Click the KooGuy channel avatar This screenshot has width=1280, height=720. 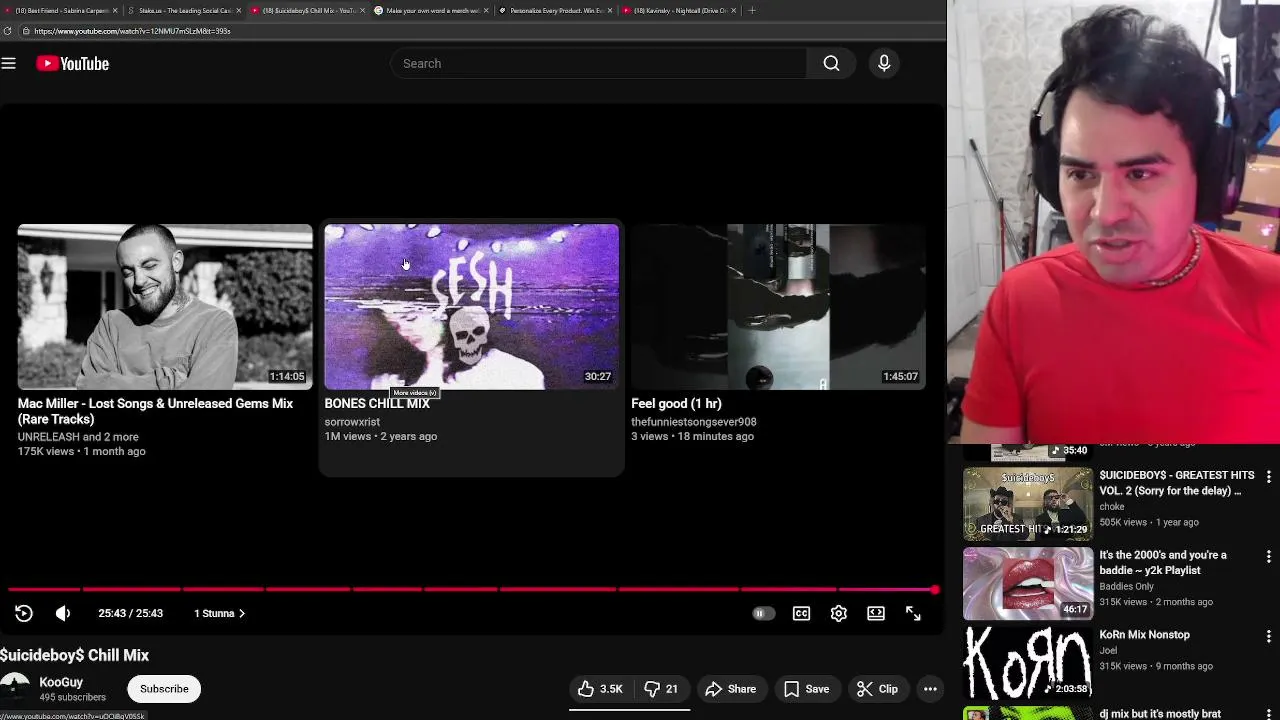pyautogui.click(x=14, y=689)
